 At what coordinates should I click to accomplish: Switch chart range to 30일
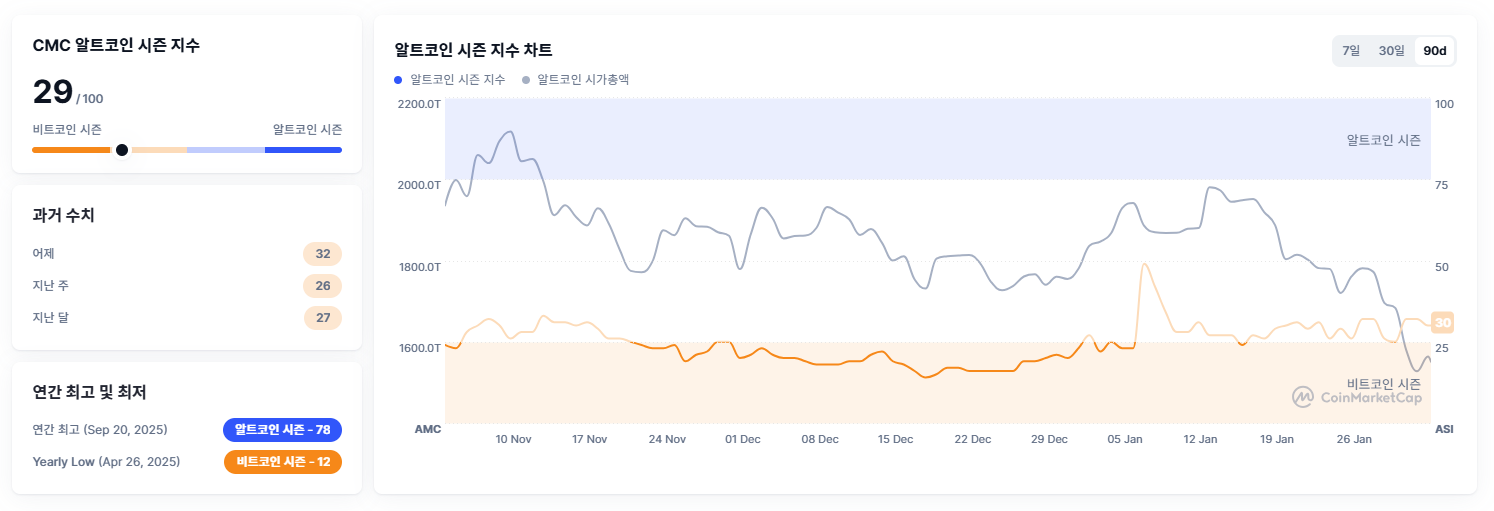1391,51
